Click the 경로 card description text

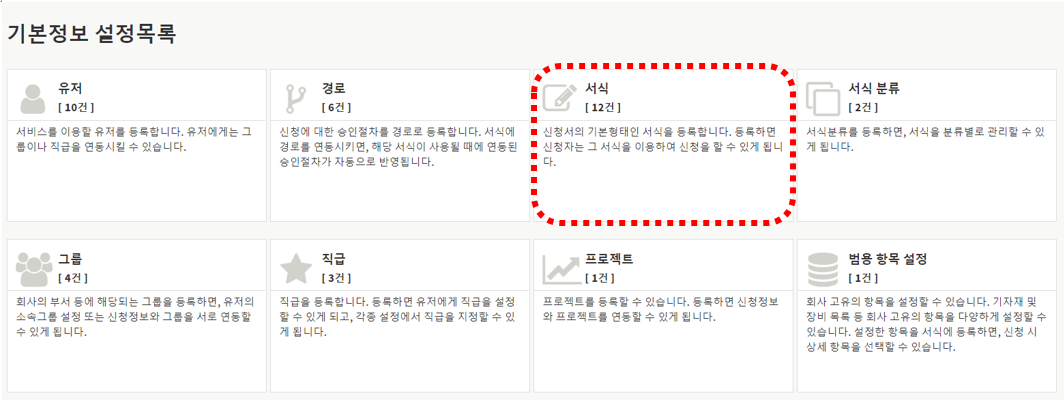coord(399,147)
